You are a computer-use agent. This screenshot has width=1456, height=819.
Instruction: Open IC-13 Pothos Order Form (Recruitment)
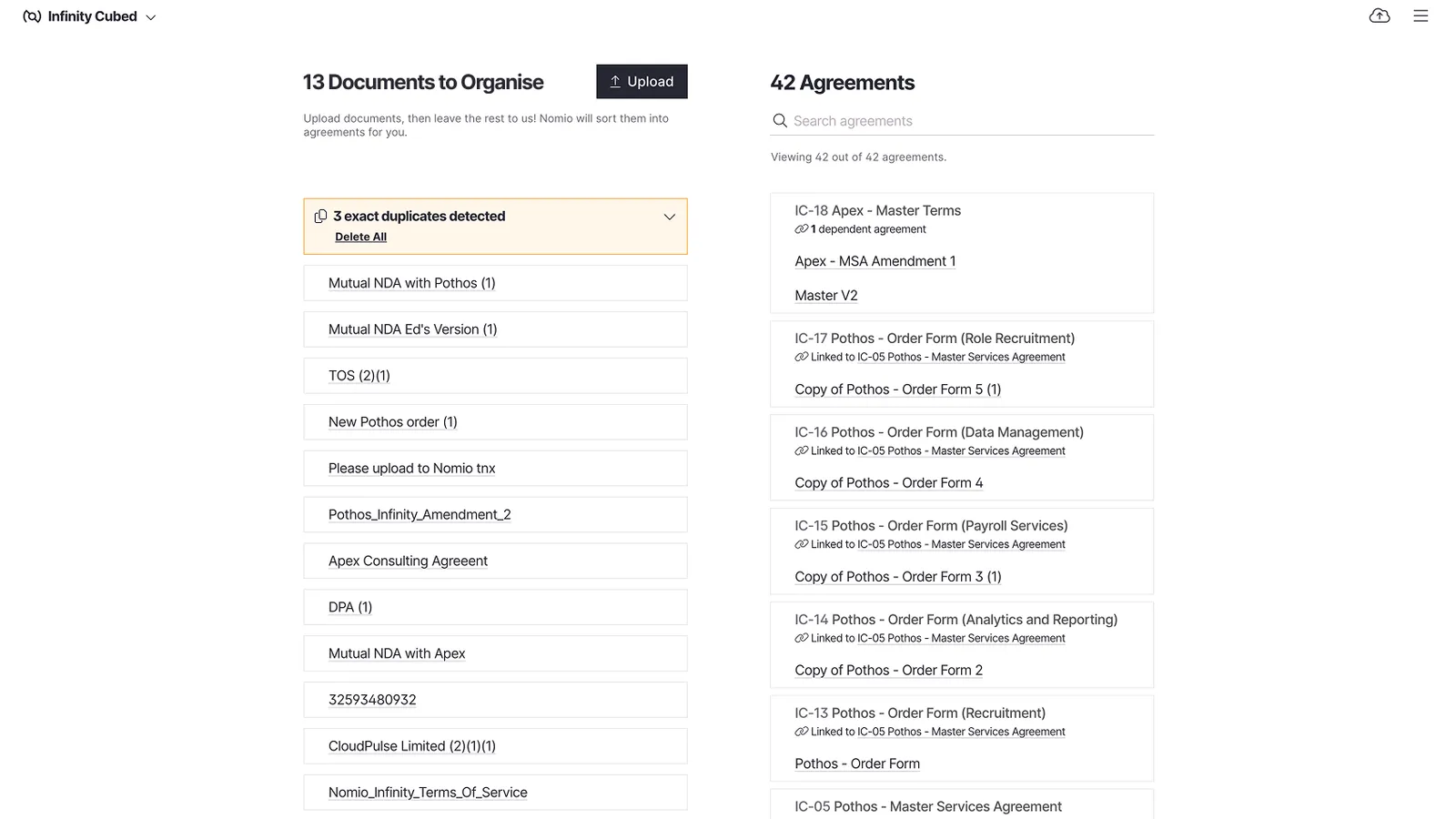[920, 713]
